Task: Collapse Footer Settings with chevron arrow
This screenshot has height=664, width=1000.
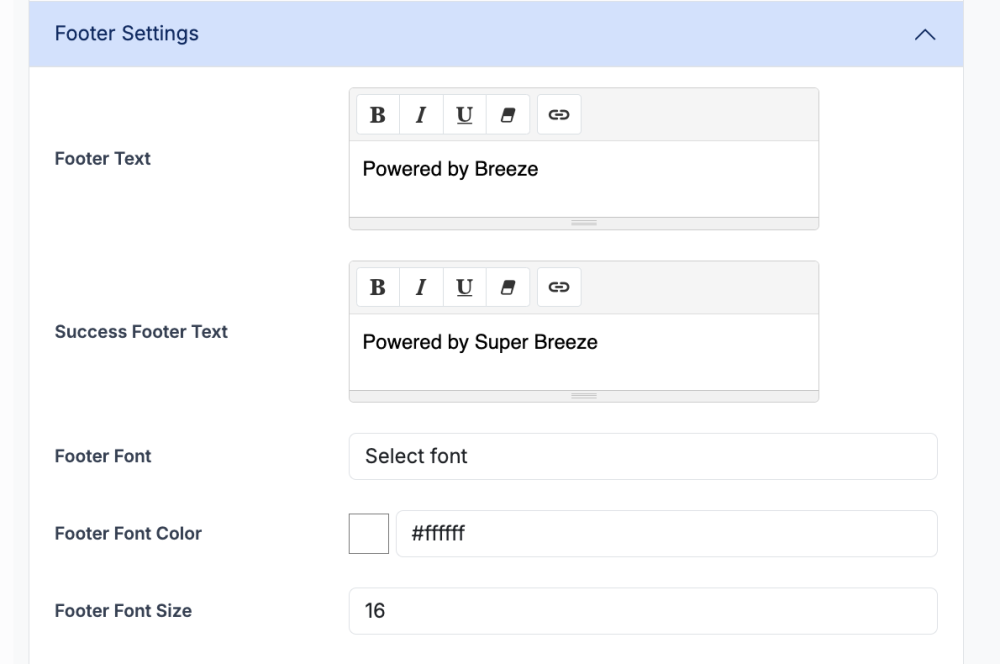Action: [925, 34]
